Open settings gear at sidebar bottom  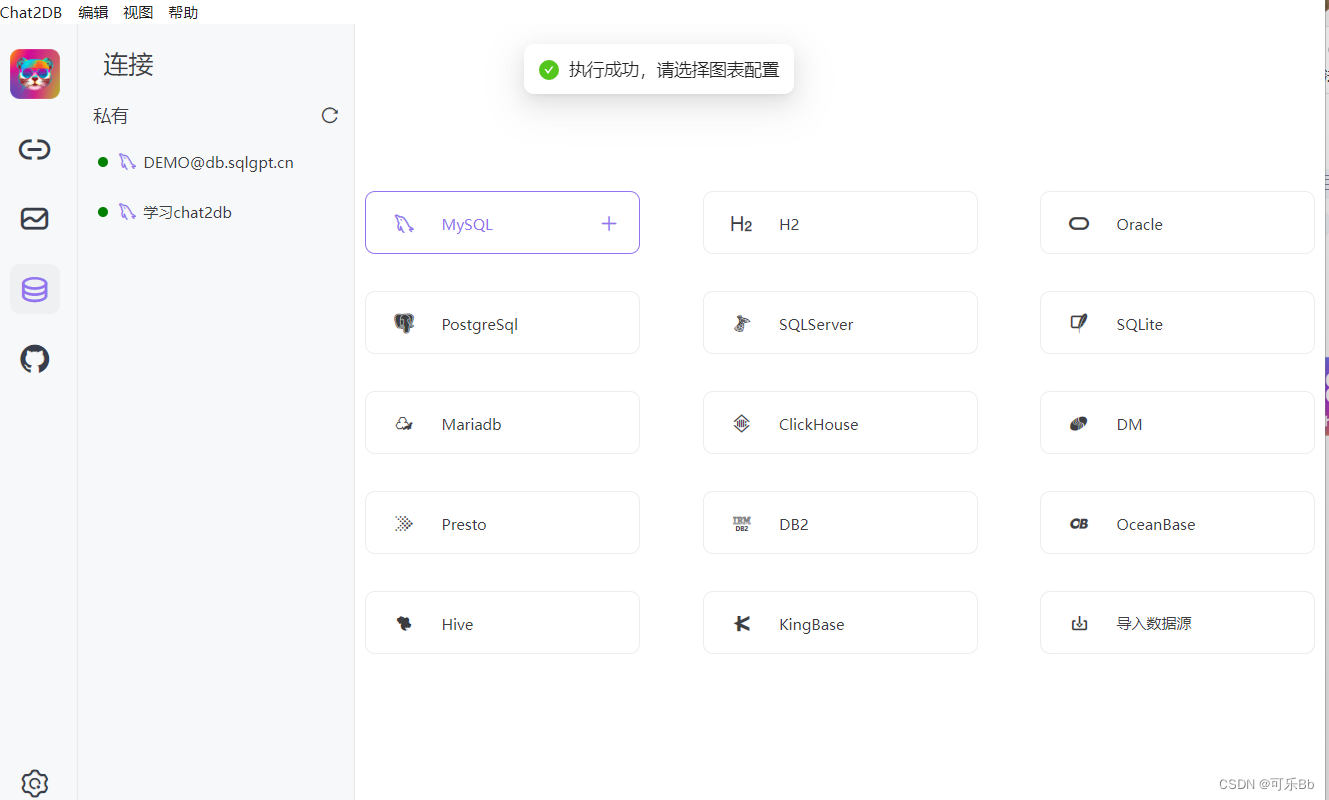click(x=35, y=783)
